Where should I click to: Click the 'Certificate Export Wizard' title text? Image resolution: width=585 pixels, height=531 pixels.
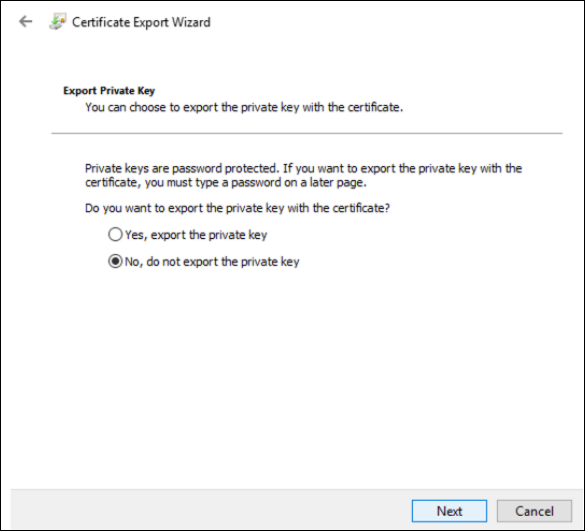coord(141,22)
